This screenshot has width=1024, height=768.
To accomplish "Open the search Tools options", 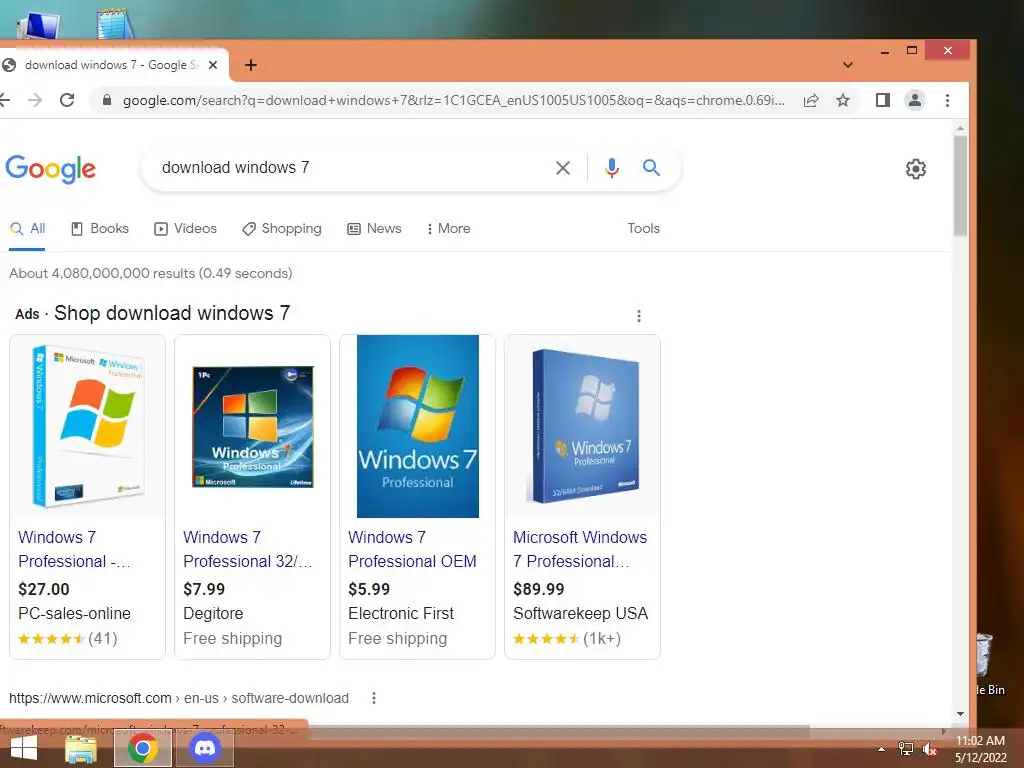I will coord(643,229).
